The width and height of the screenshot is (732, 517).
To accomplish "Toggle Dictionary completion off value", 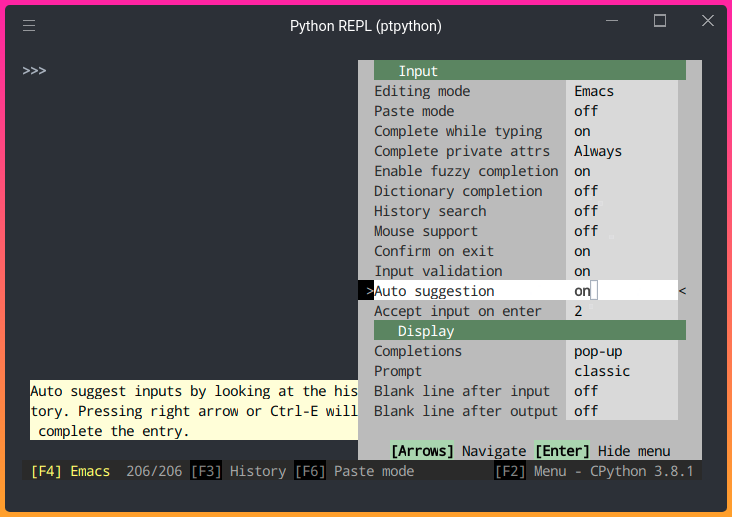I will [x=586, y=191].
